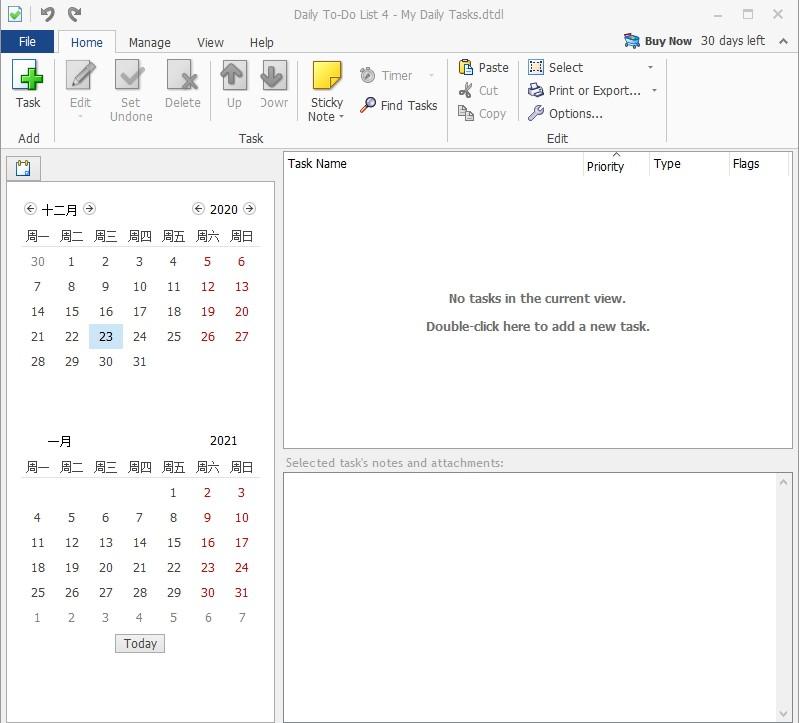The image size is (799, 723).
Task: Expand the Print or Export dropdown arrow
Action: [654, 90]
